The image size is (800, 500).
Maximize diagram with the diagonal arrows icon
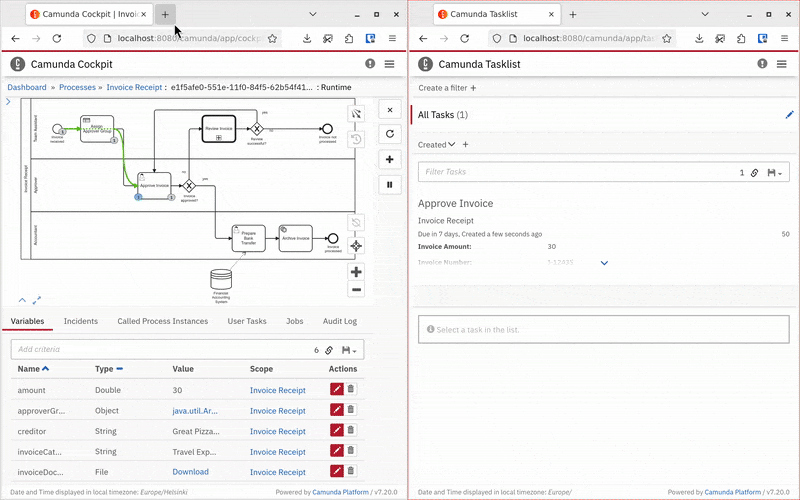(37, 301)
